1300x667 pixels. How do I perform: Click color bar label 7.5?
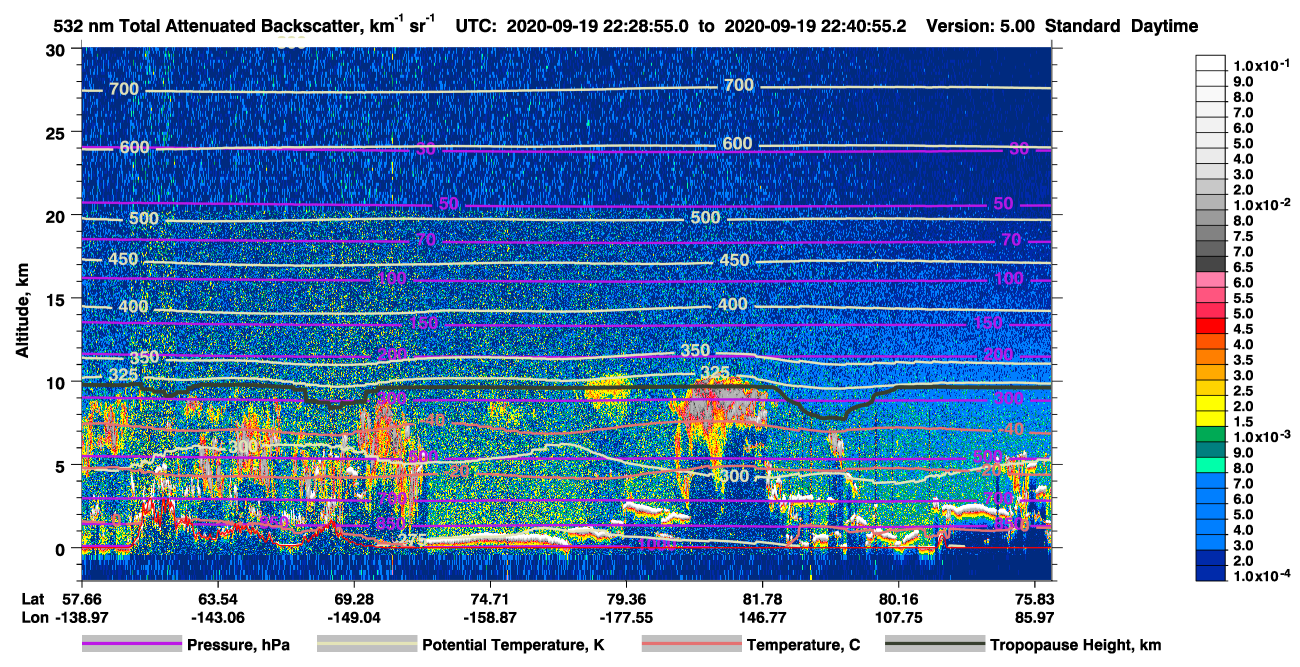coord(1243,236)
